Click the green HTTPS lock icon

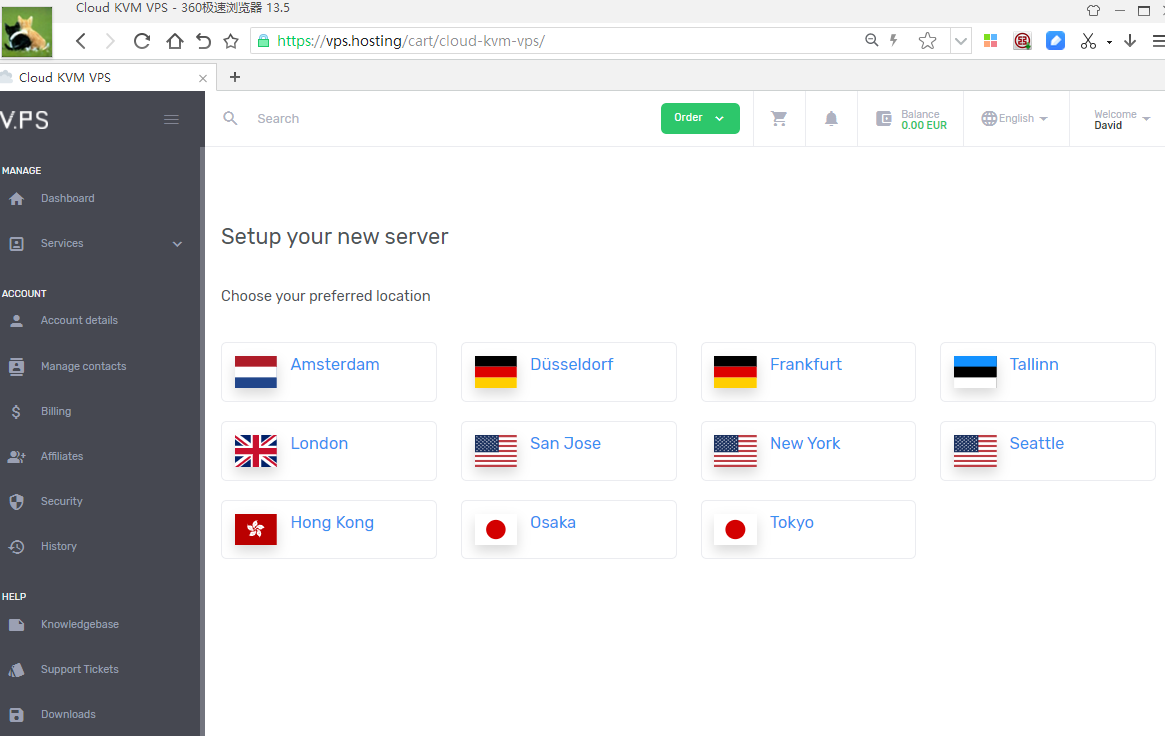coord(263,41)
